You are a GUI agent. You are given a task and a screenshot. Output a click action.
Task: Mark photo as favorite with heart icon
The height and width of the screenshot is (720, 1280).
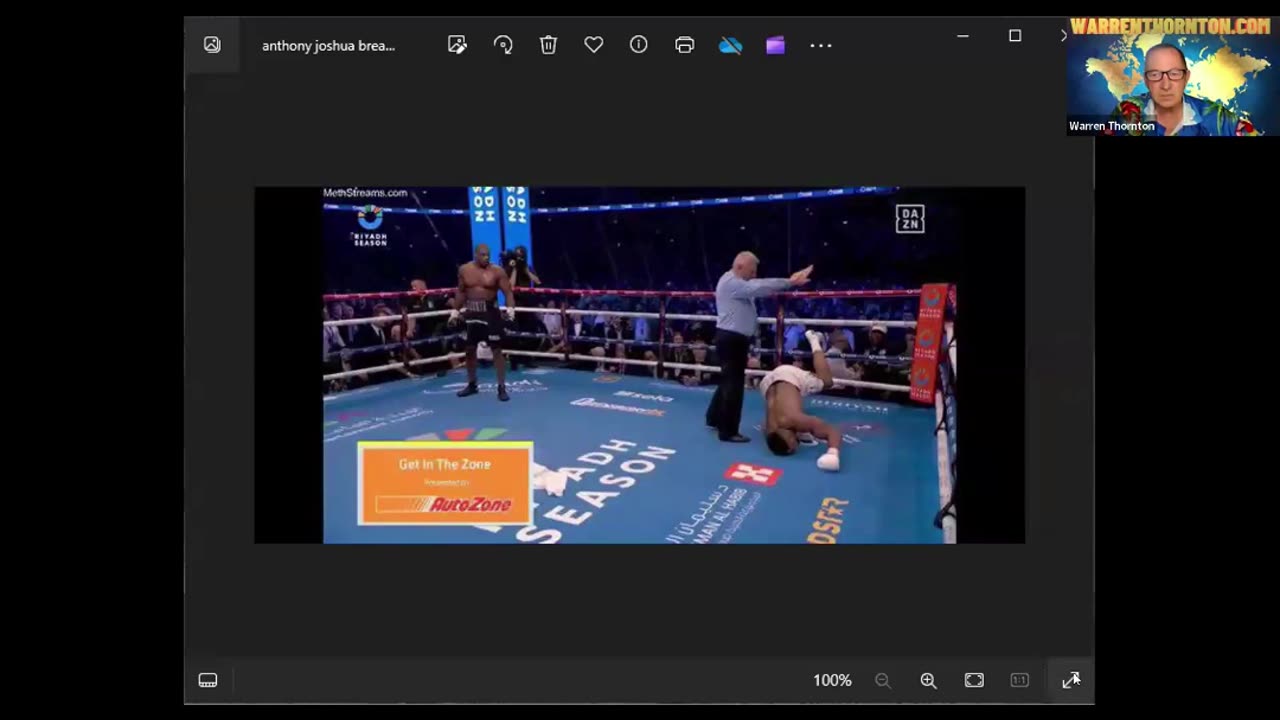click(594, 45)
